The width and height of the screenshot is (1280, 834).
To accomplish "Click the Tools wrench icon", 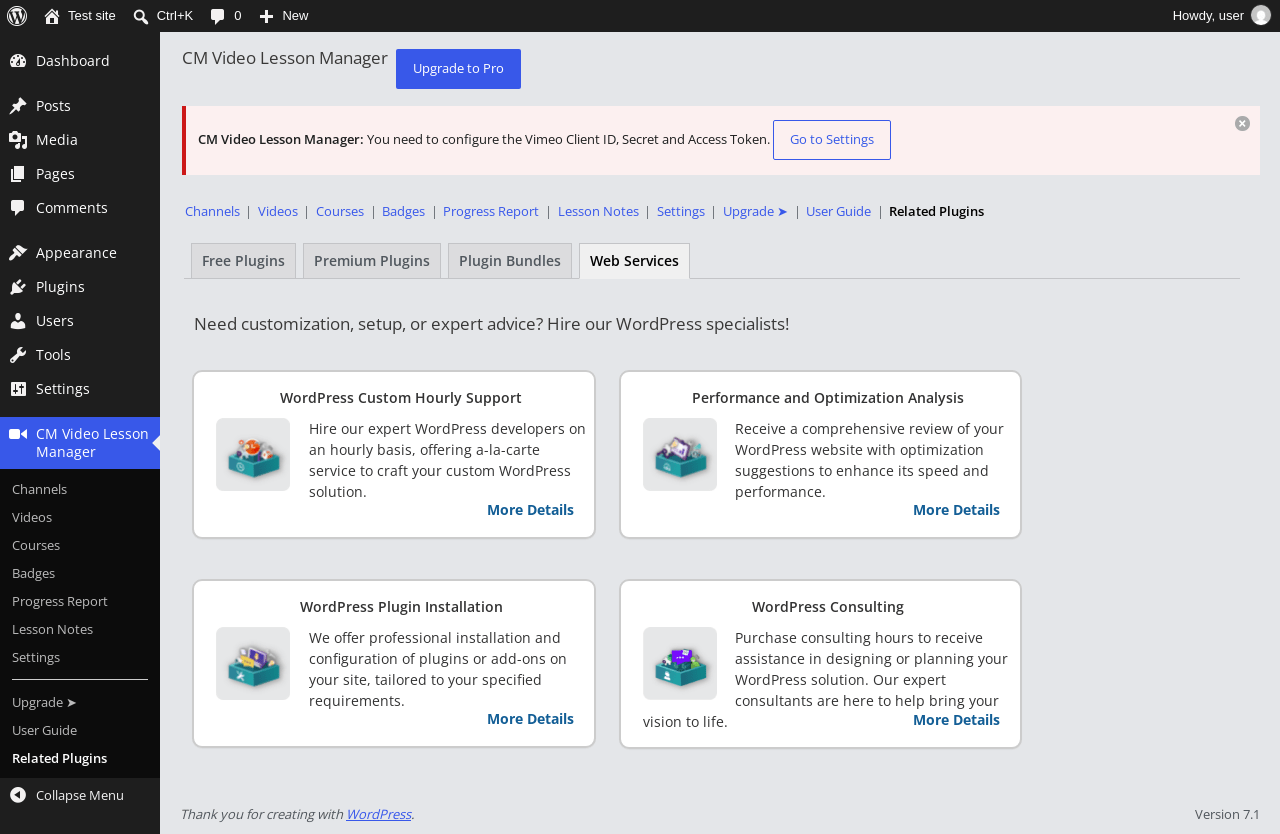I will tap(18, 355).
